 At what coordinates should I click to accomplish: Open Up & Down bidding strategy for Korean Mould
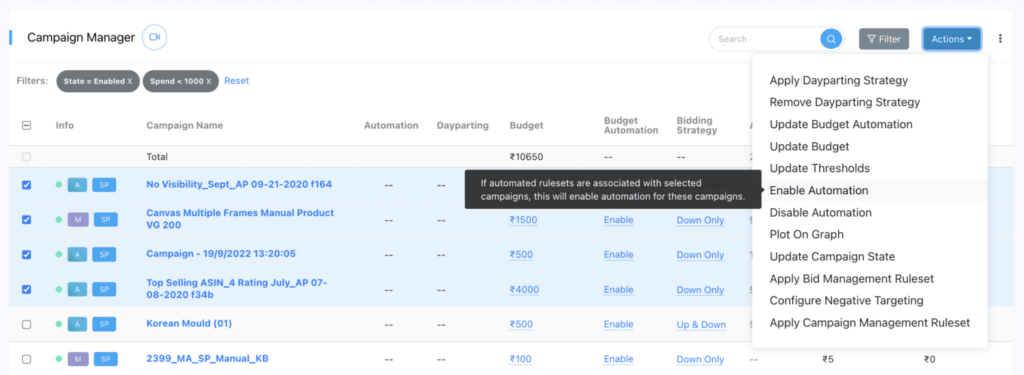(x=701, y=325)
